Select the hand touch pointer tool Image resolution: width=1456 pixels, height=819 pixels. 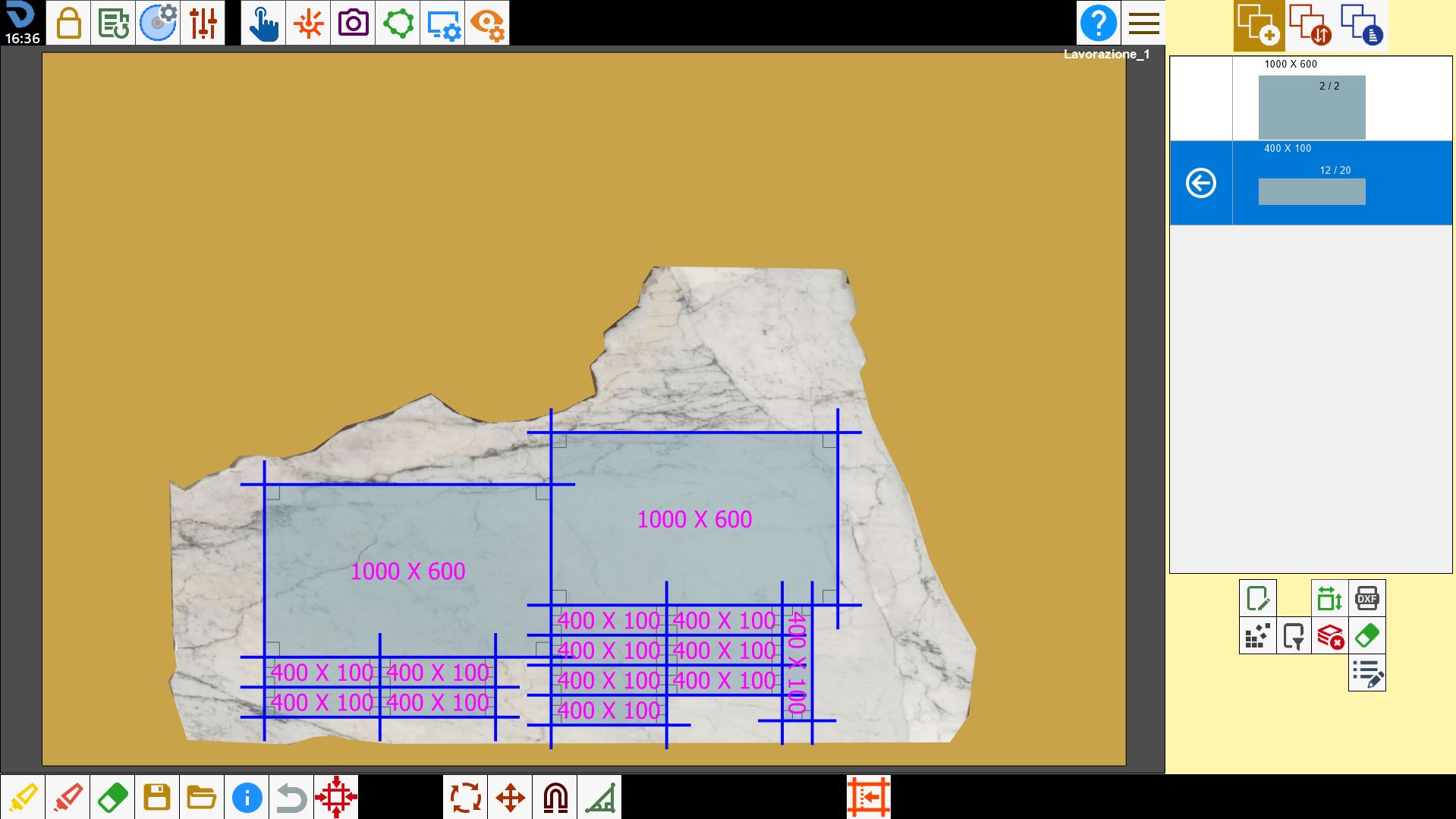263,23
